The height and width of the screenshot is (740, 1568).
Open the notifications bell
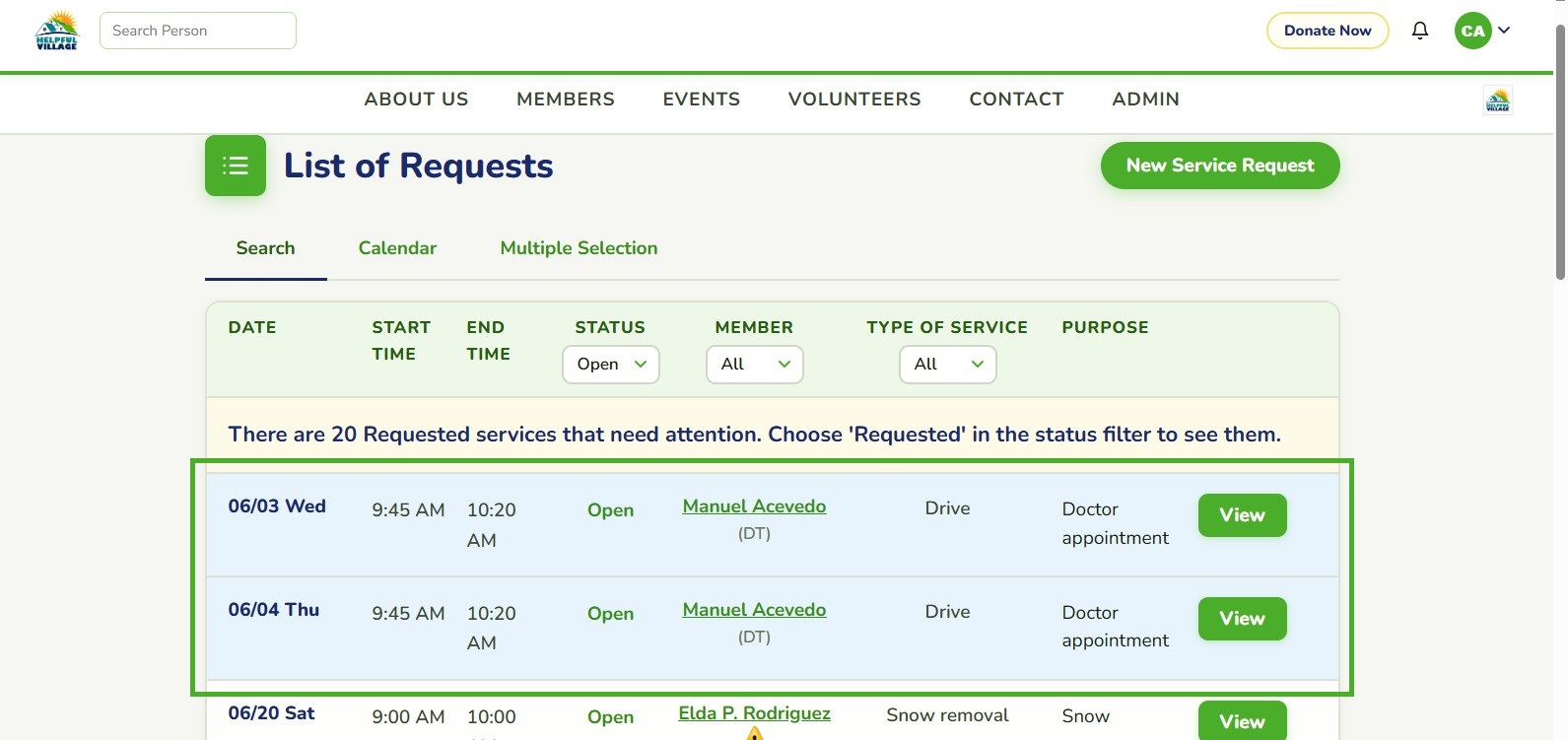pyautogui.click(x=1420, y=31)
